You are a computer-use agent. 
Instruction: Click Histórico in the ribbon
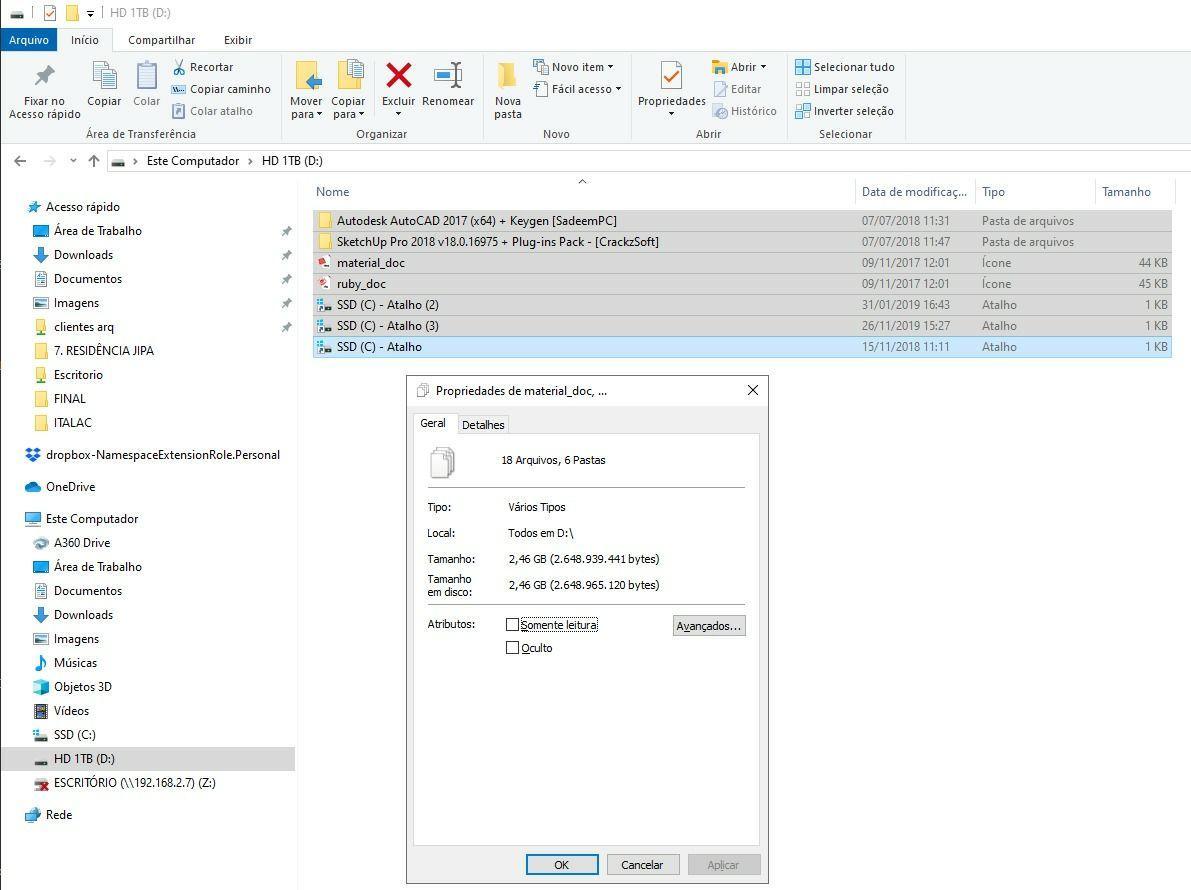click(744, 111)
